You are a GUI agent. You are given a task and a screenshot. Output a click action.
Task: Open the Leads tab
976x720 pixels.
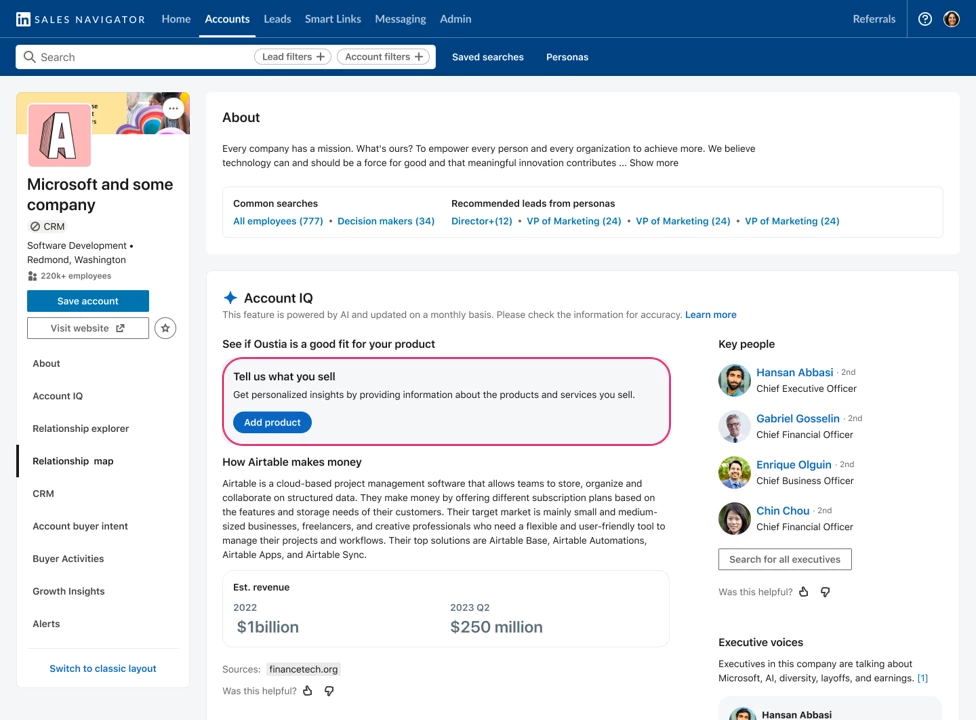277,19
